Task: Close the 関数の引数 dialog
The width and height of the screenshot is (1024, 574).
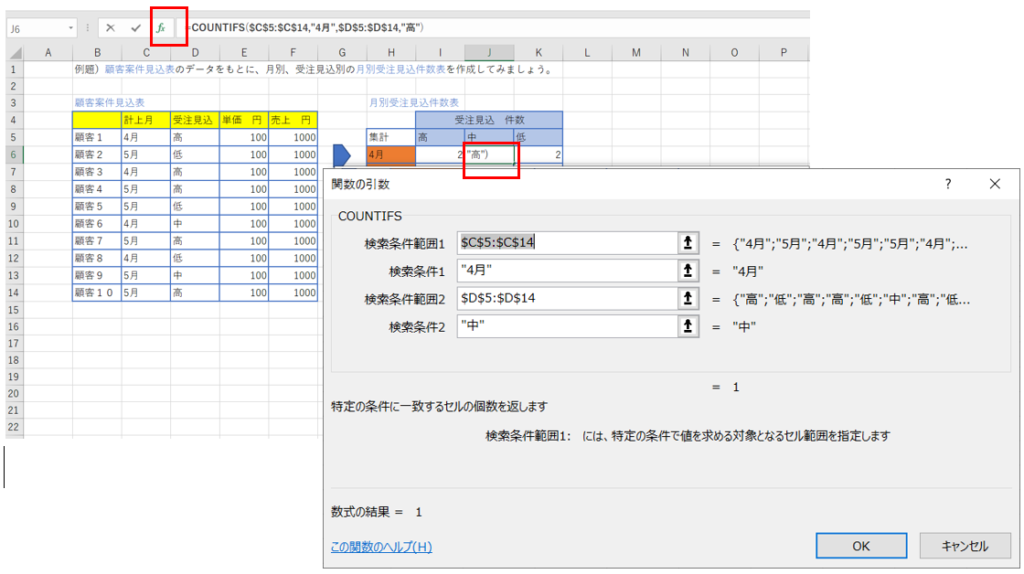Action: [x=994, y=184]
